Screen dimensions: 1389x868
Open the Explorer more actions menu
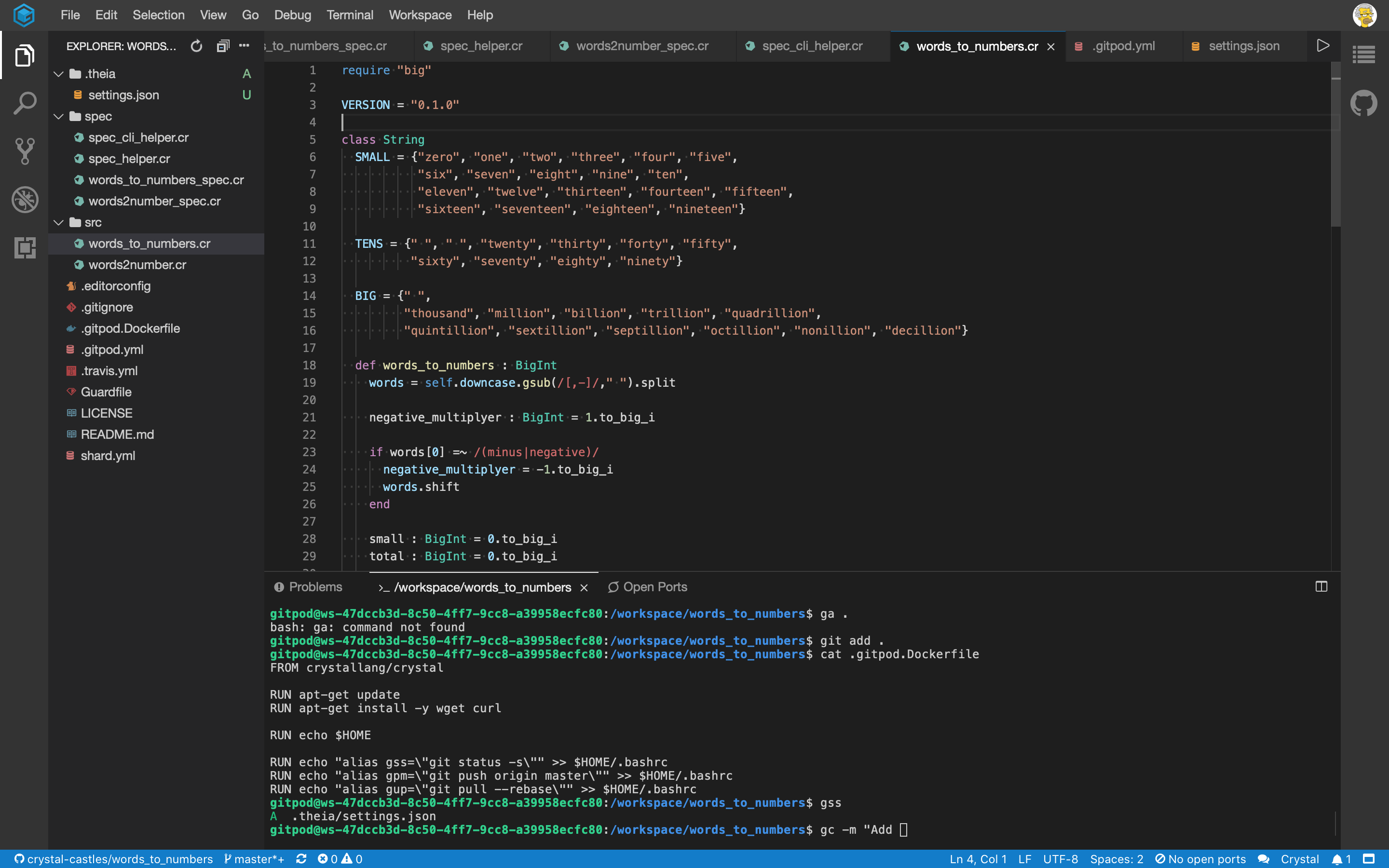[245, 46]
